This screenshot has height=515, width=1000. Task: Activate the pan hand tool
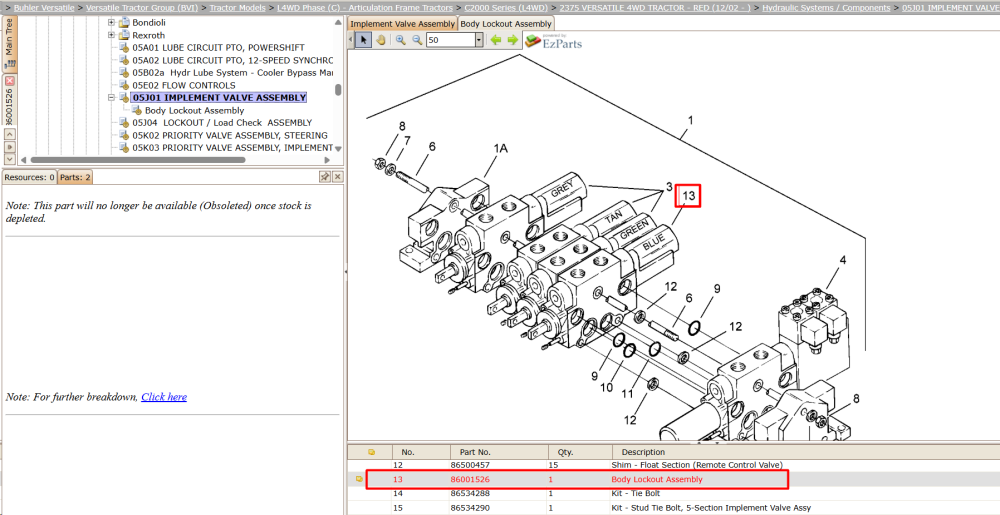click(x=381, y=40)
